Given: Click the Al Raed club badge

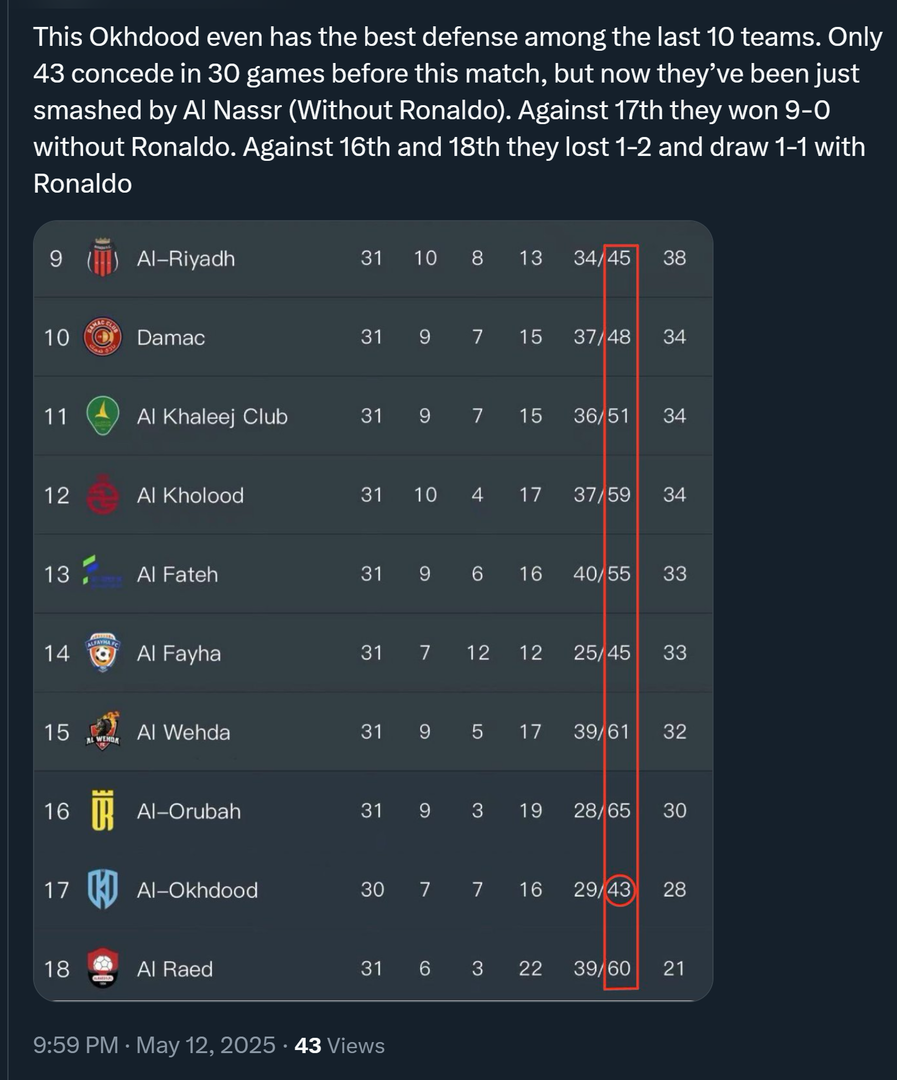Looking at the screenshot, I should click(103, 968).
